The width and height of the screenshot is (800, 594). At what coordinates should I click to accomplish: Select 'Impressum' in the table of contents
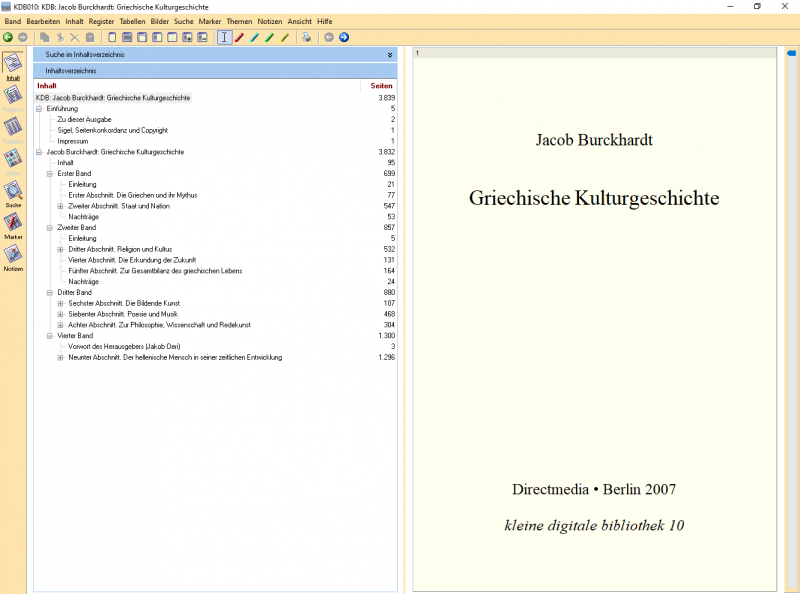pos(73,141)
